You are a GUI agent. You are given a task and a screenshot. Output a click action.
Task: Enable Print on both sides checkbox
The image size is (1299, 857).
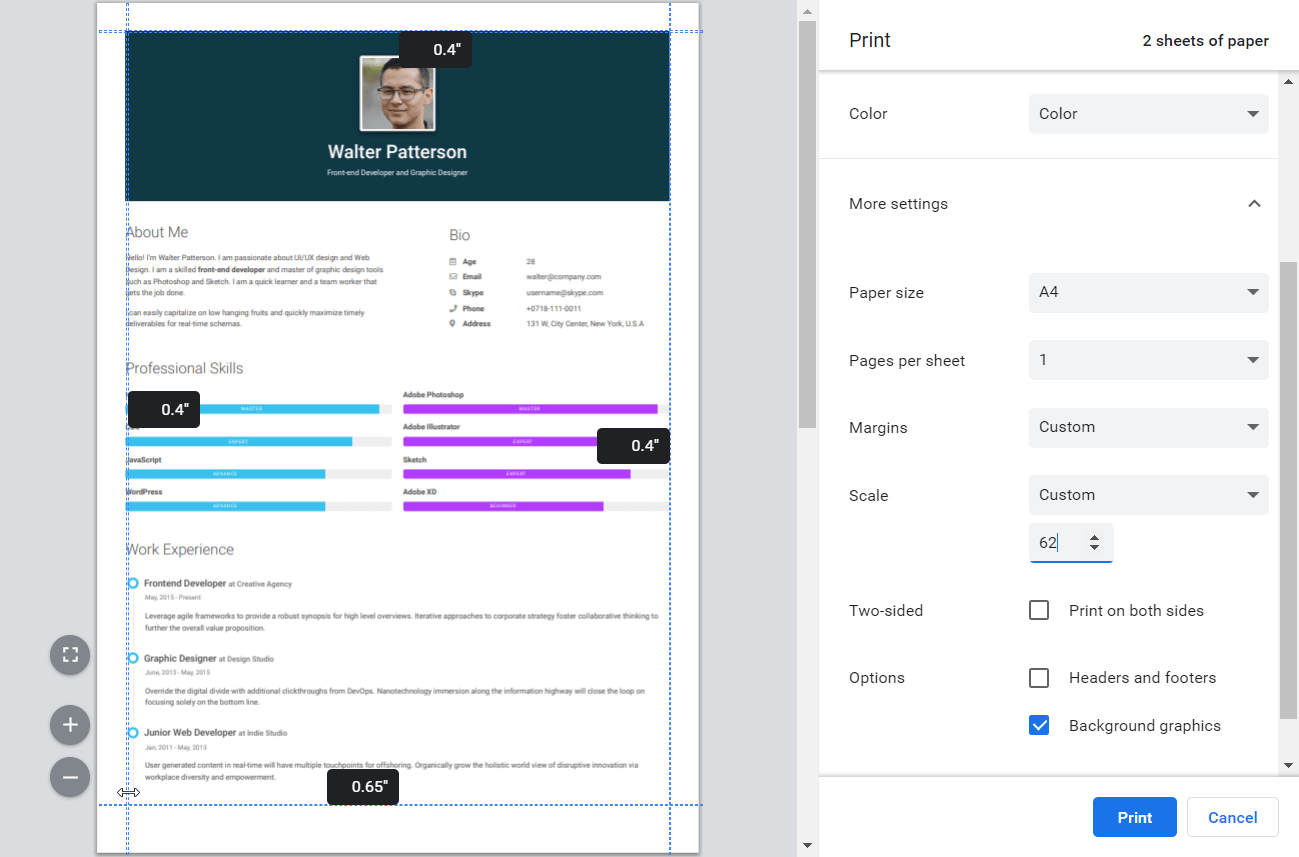tap(1039, 610)
